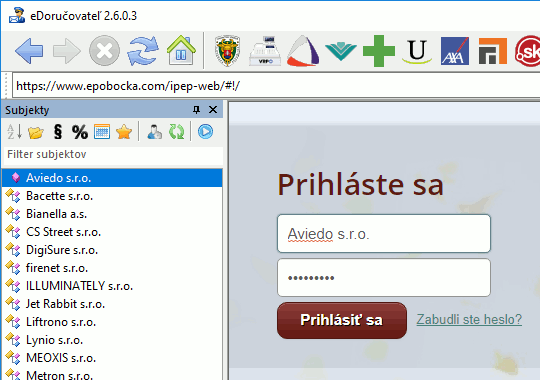Click the percent % icon in Subjekty toolbar
This screenshot has width=540, height=380.
point(80,132)
